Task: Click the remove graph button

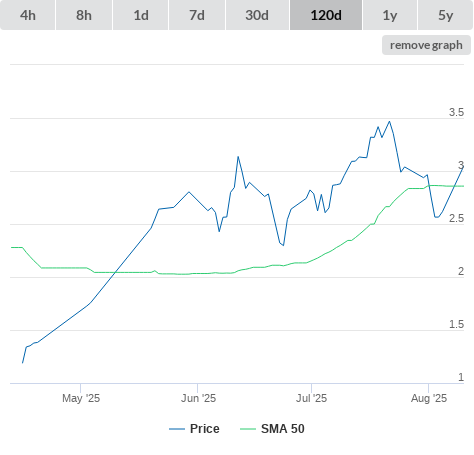Action: 426,45
